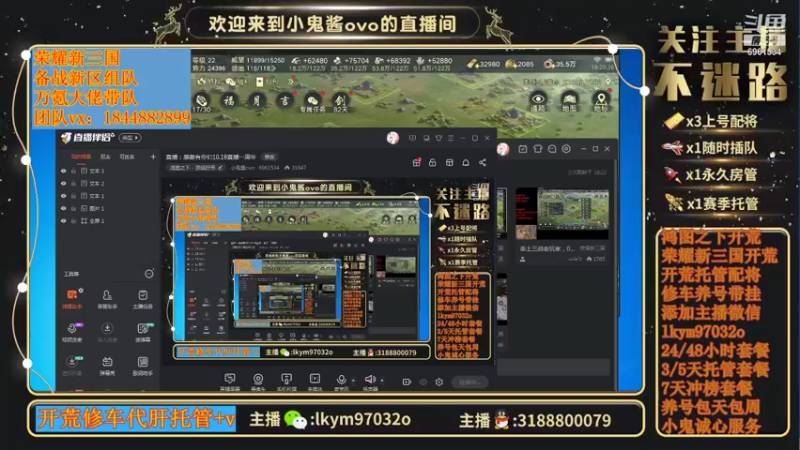Open the 福 icon in game HUD
The width and height of the screenshot is (800, 450).
tap(229, 101)
